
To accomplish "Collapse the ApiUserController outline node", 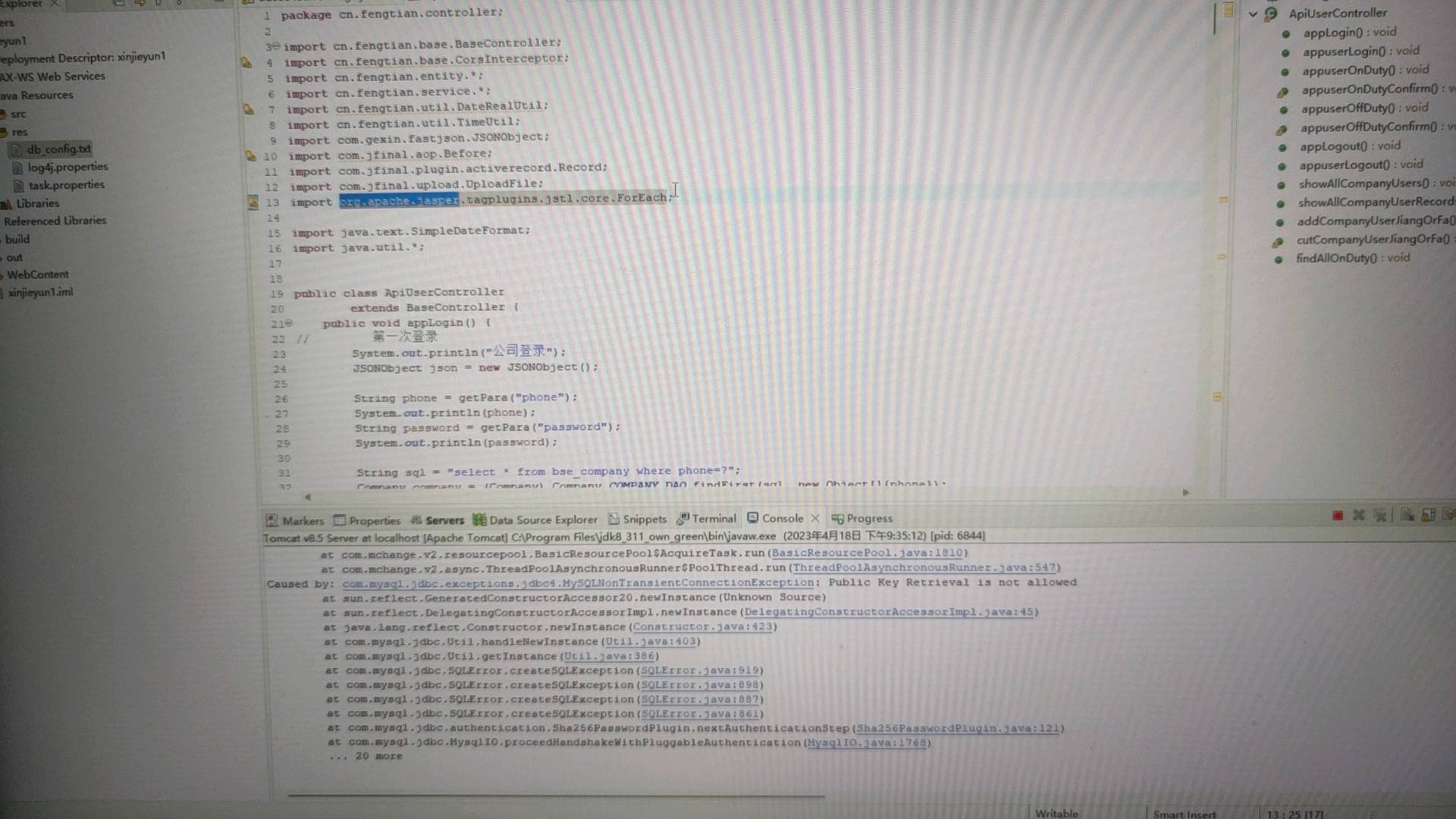I will coord(1253,14).
